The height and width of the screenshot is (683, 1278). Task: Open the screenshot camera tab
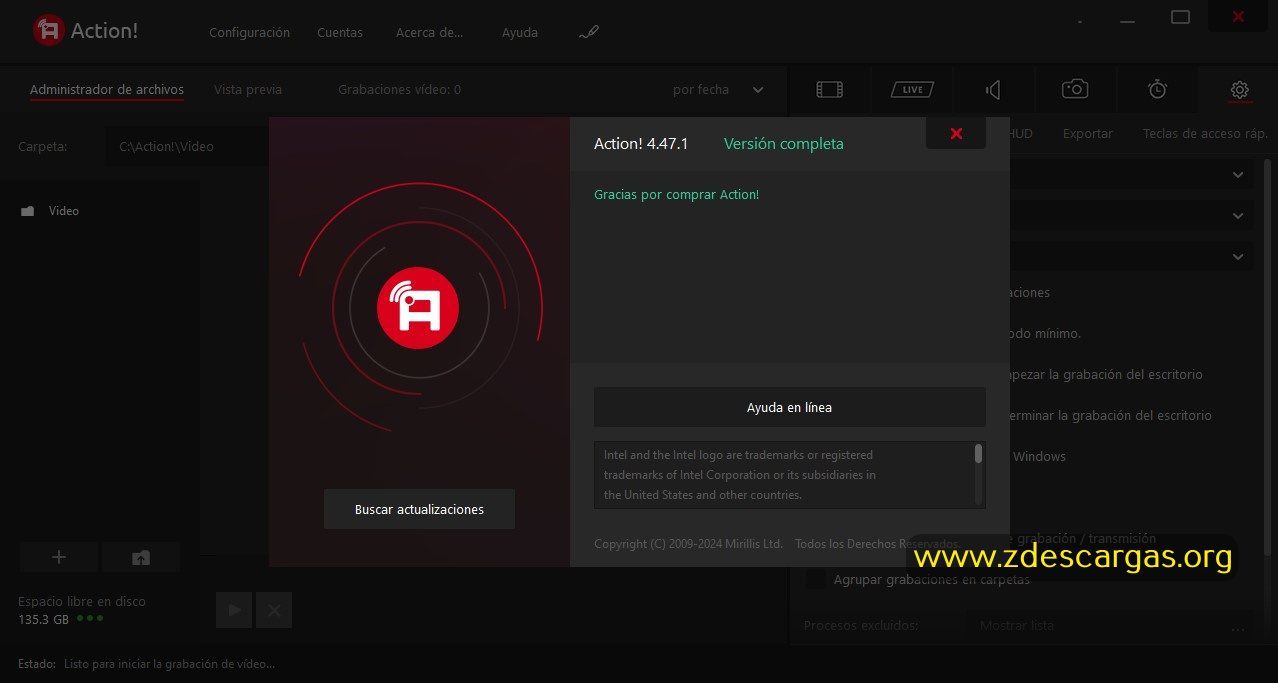click(x=1075, y=89)
